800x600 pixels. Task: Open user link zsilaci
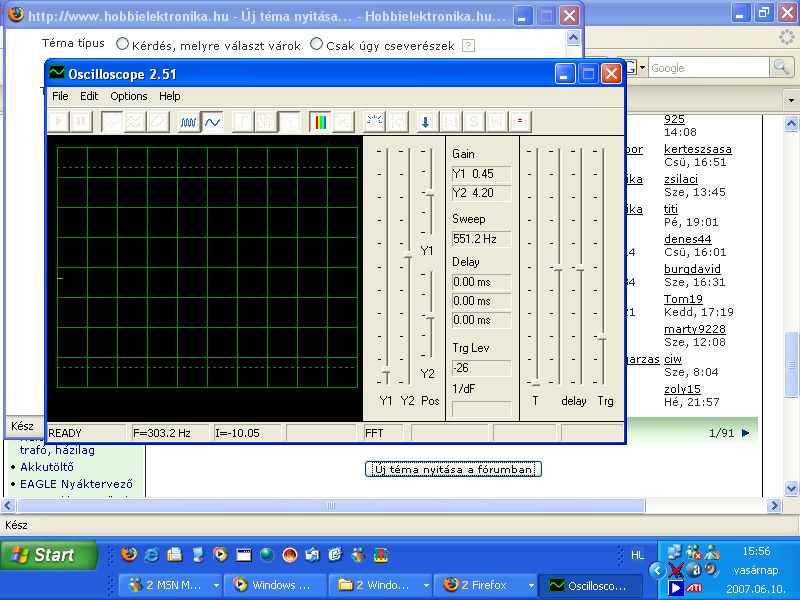tap(681, 179)
